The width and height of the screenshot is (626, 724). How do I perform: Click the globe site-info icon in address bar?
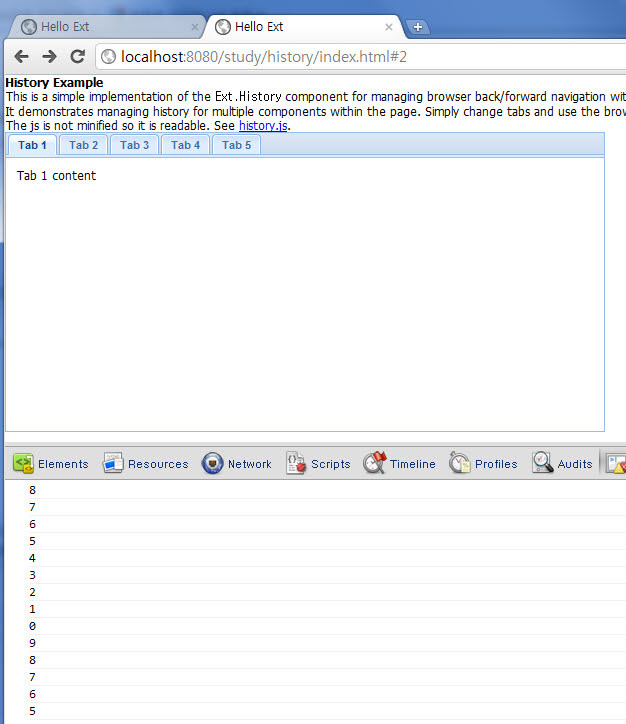pos(108,57)
